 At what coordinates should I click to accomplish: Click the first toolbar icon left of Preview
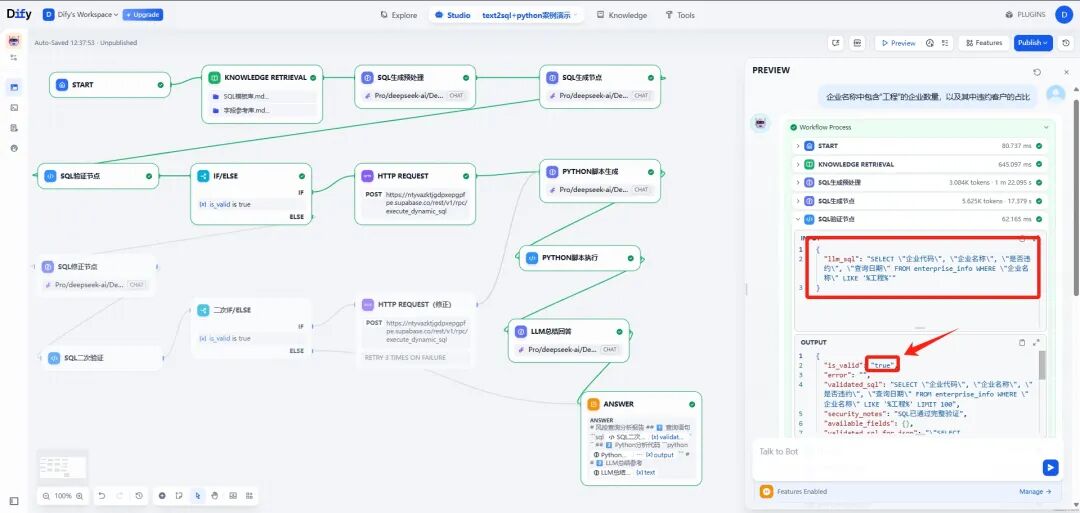pos(835,43)
